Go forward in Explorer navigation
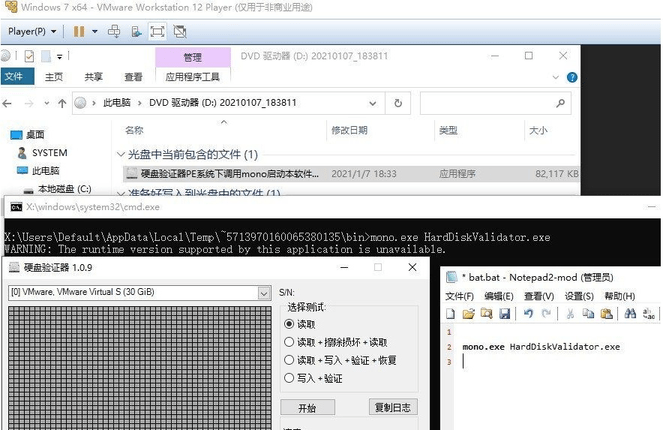This screenshot has height=430, width=663. pos(29,103)
